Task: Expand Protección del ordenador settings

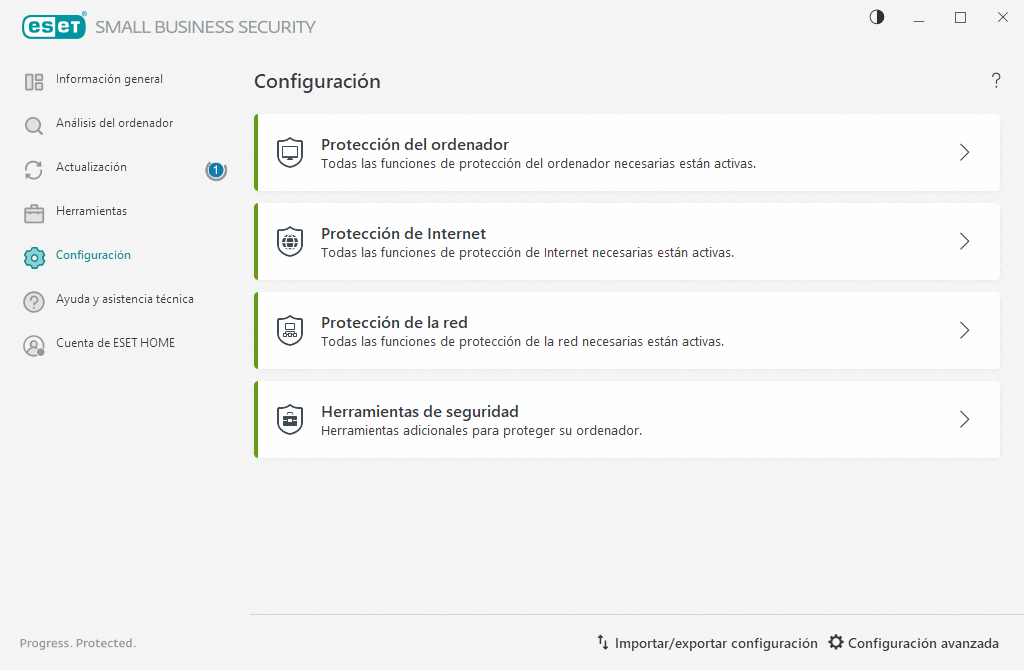Action: 963,152
